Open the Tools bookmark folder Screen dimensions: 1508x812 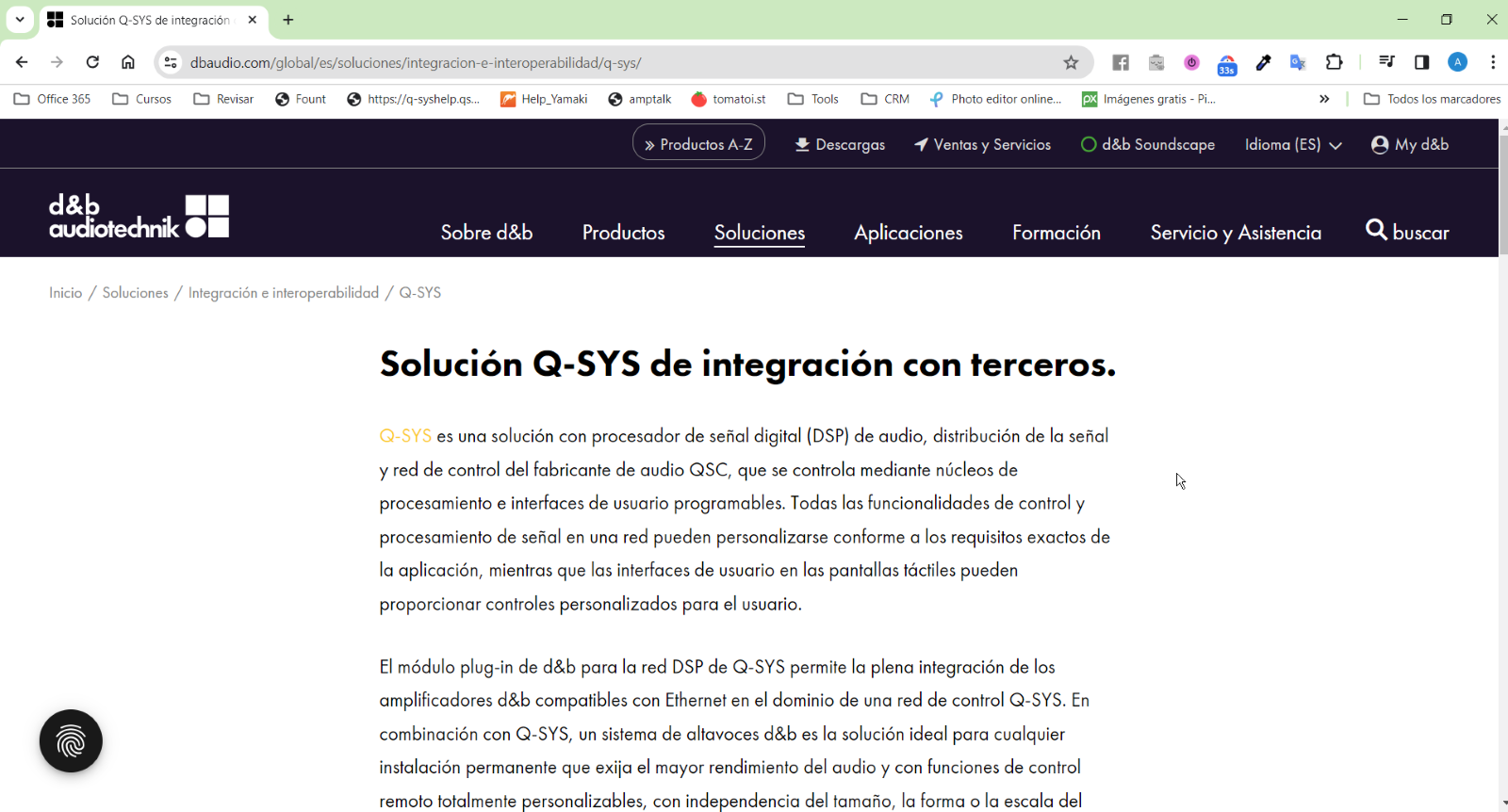(x=813, y=99)
